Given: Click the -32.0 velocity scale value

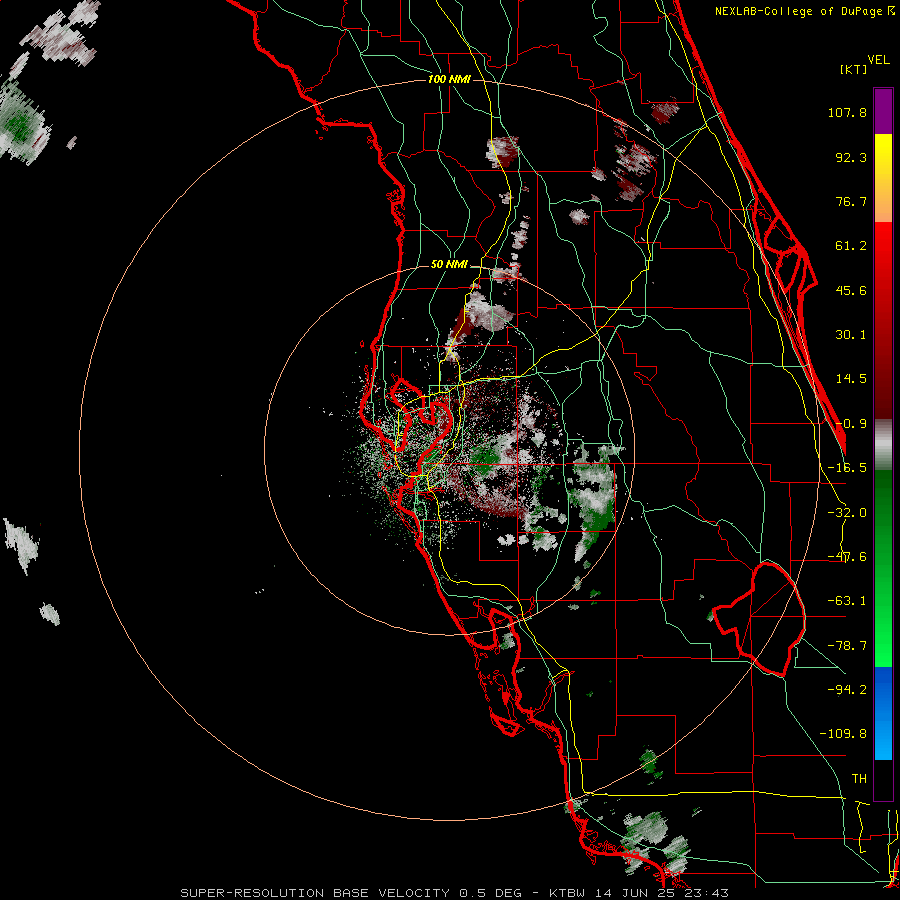Looking at the screenshot, I should point(847,513).
